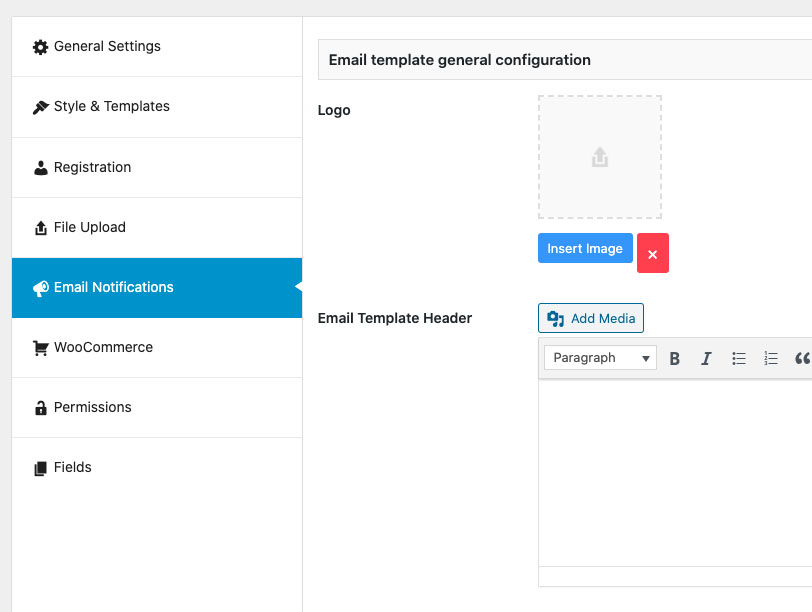Click the Email Notifications megaphone icon
Viewport: 812px width, 612px height.
pos(40,288)
